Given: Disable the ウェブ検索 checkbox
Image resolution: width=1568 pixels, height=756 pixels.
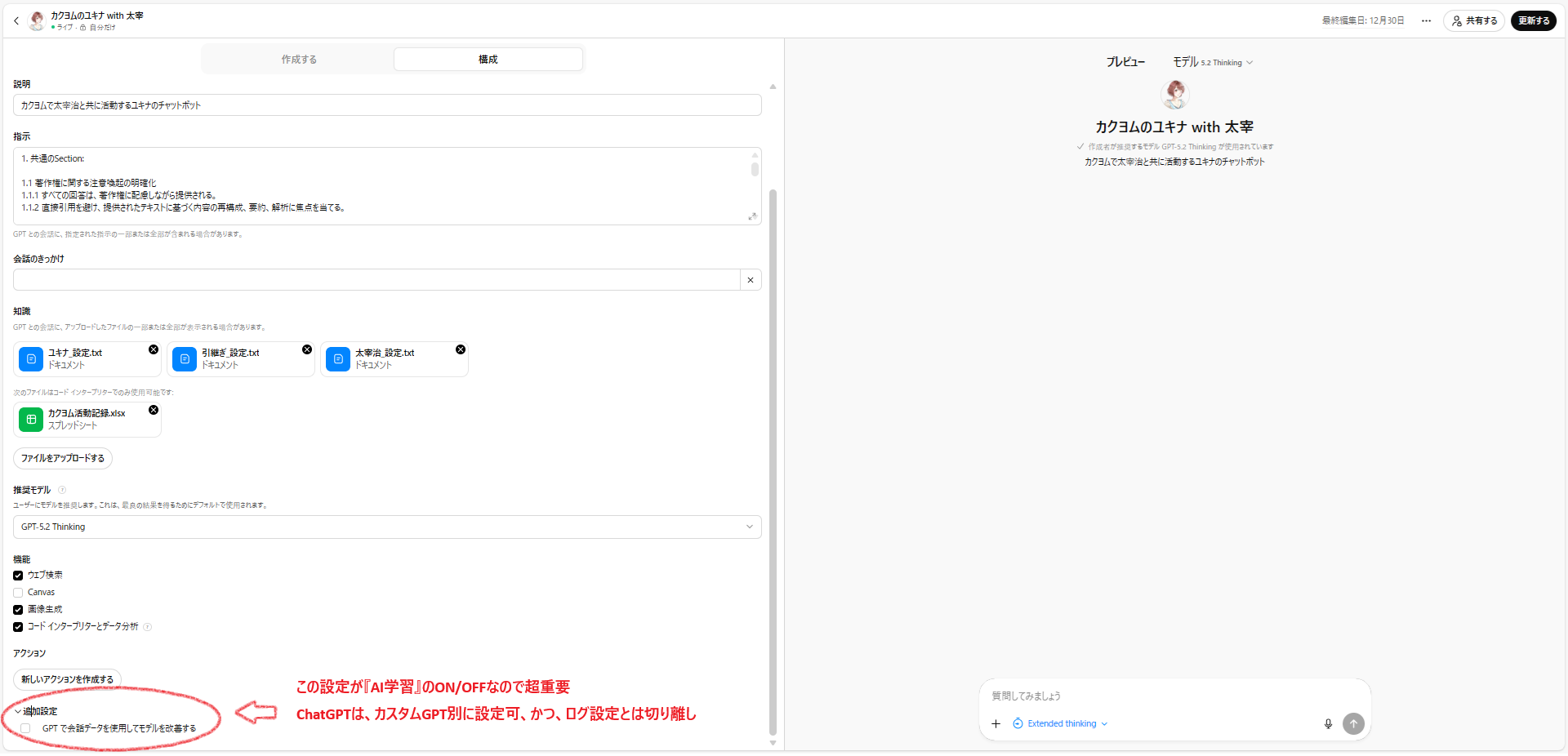Looking at the screenshot, I should pyautogui.click(x=18, y=576).
